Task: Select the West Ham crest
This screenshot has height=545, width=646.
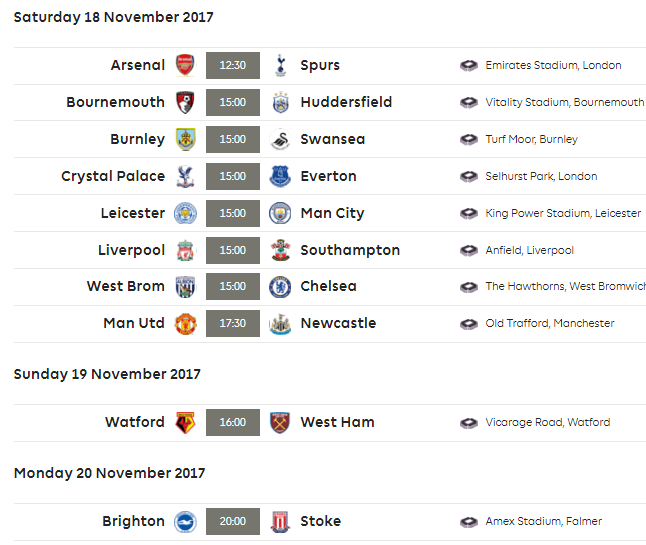Action: click(280, 422)
